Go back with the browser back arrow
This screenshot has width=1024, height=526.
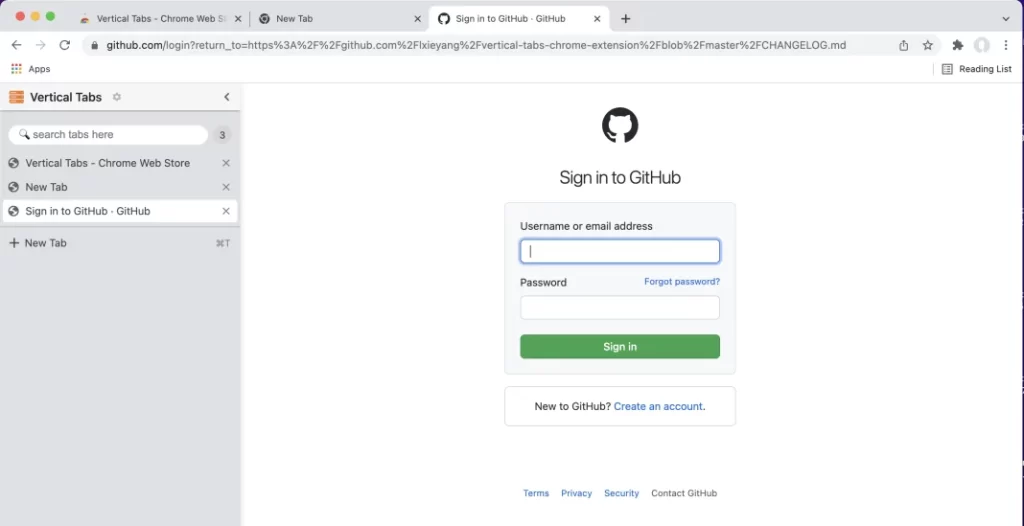click(16, 45)
